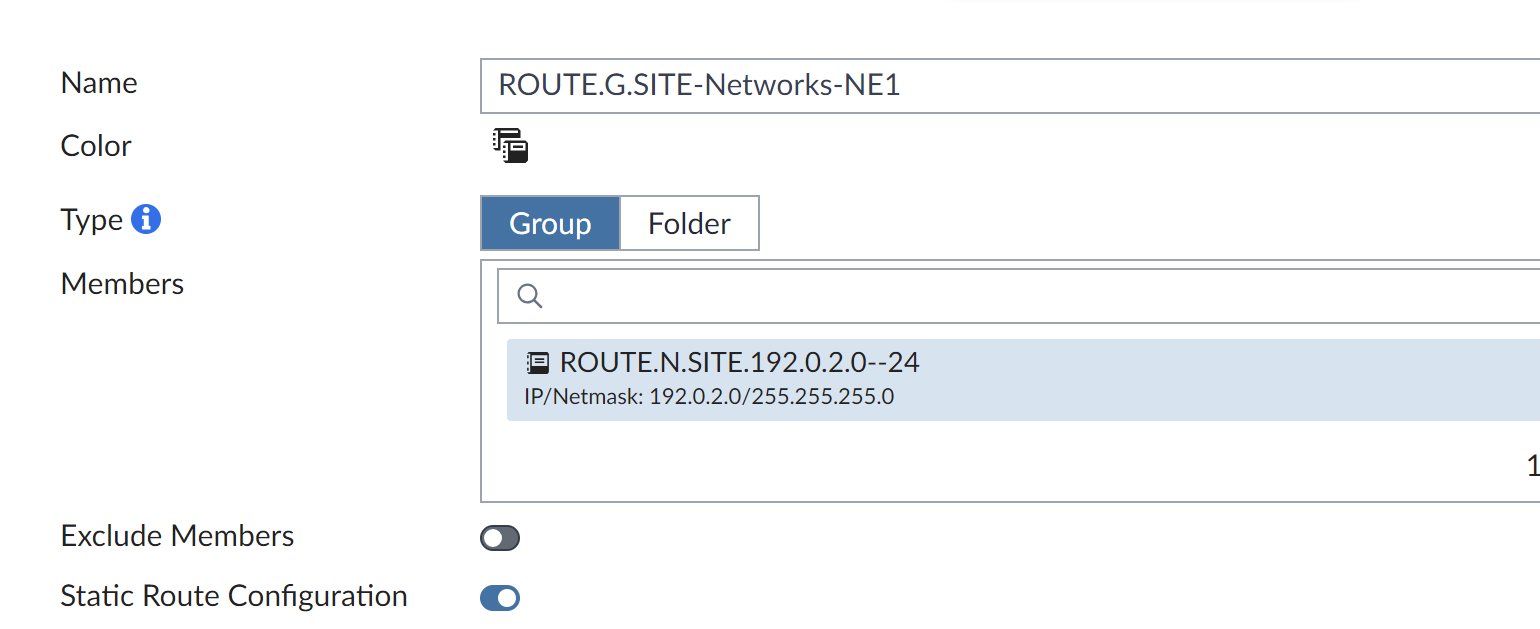Click the magnifier icon in Members search
Image resolution: width=1540 pixels, height=629 pixels.
coord(530,296)
